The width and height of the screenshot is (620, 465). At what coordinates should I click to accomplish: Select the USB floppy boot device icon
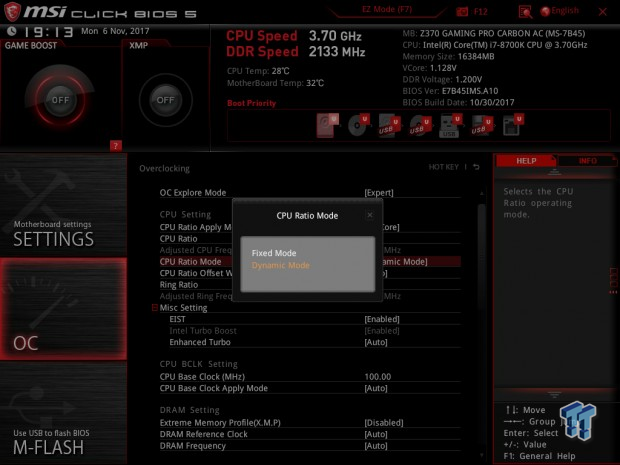click(x=482, y=126)
